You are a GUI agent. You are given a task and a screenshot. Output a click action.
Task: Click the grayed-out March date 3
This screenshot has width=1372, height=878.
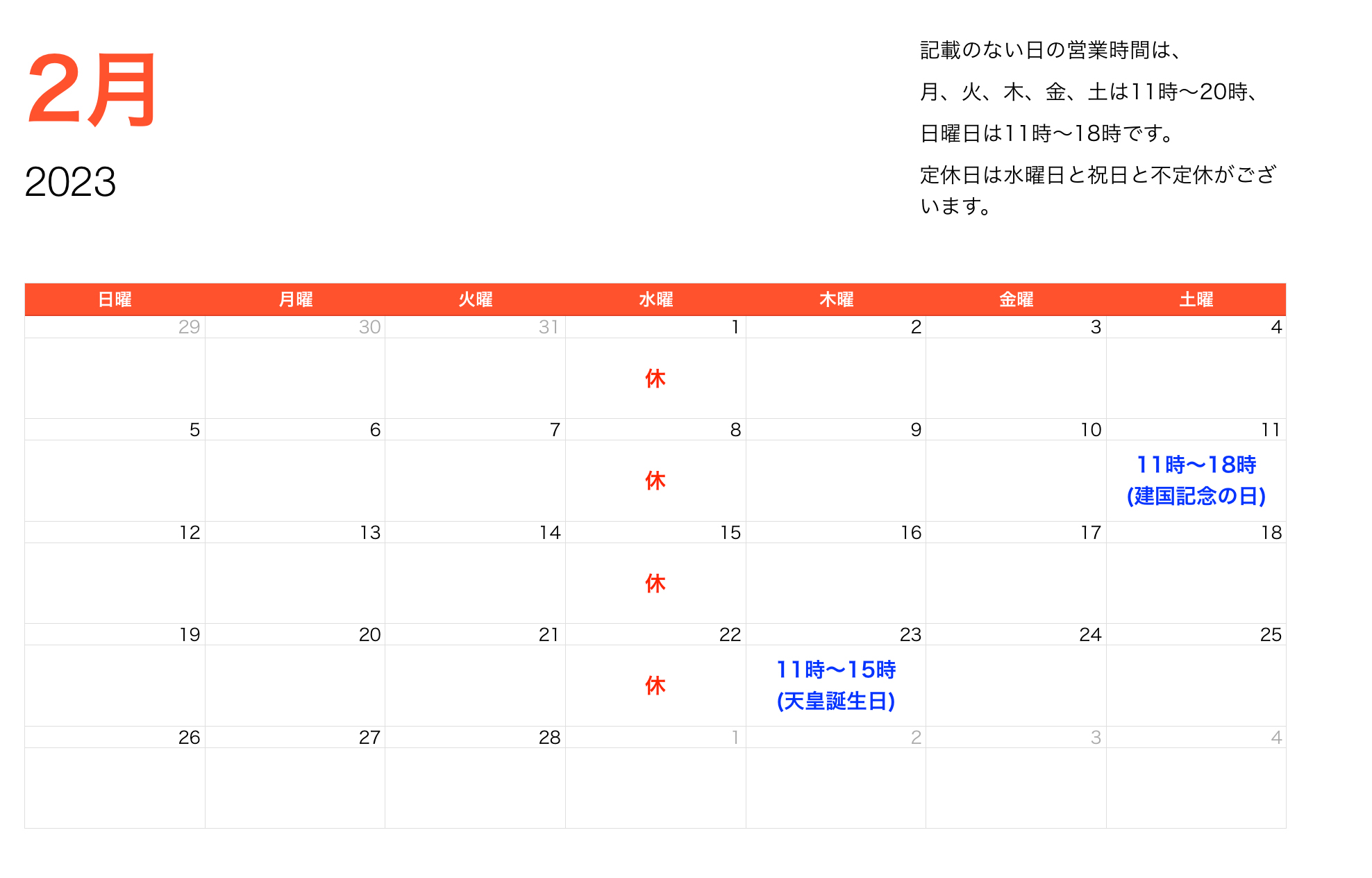tap(1096, 738)
